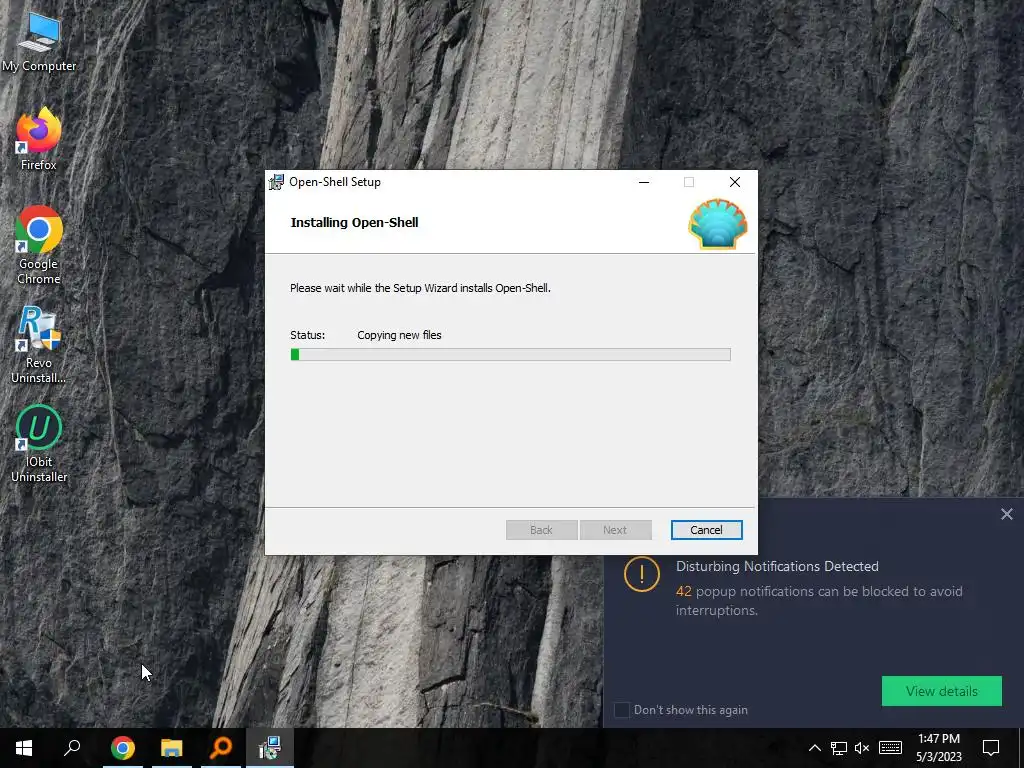Open the Windows Start menu
The image size is (1024, 768).
point(24,748)
